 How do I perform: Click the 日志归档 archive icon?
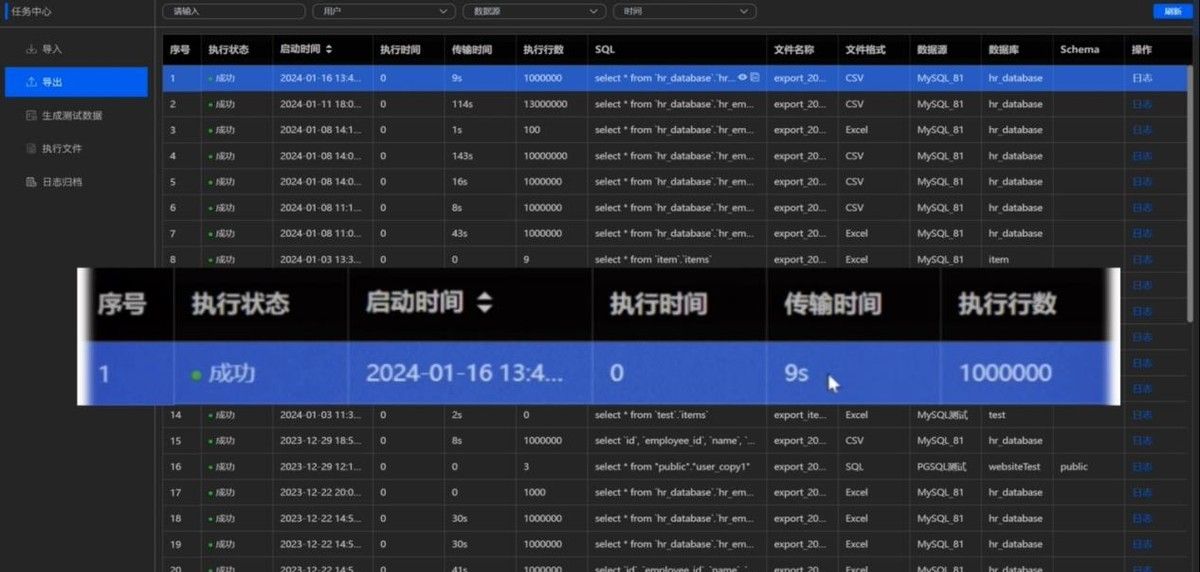[32, 182]
